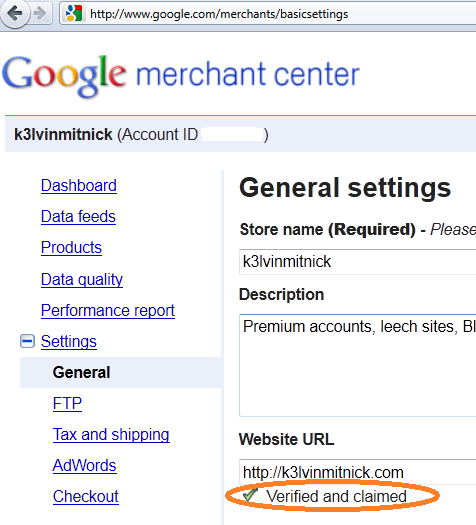Viewport: 476px width, 525px height.
Task: Click the 'Store name (Required)' label
Action: click(x=328, y=230)
